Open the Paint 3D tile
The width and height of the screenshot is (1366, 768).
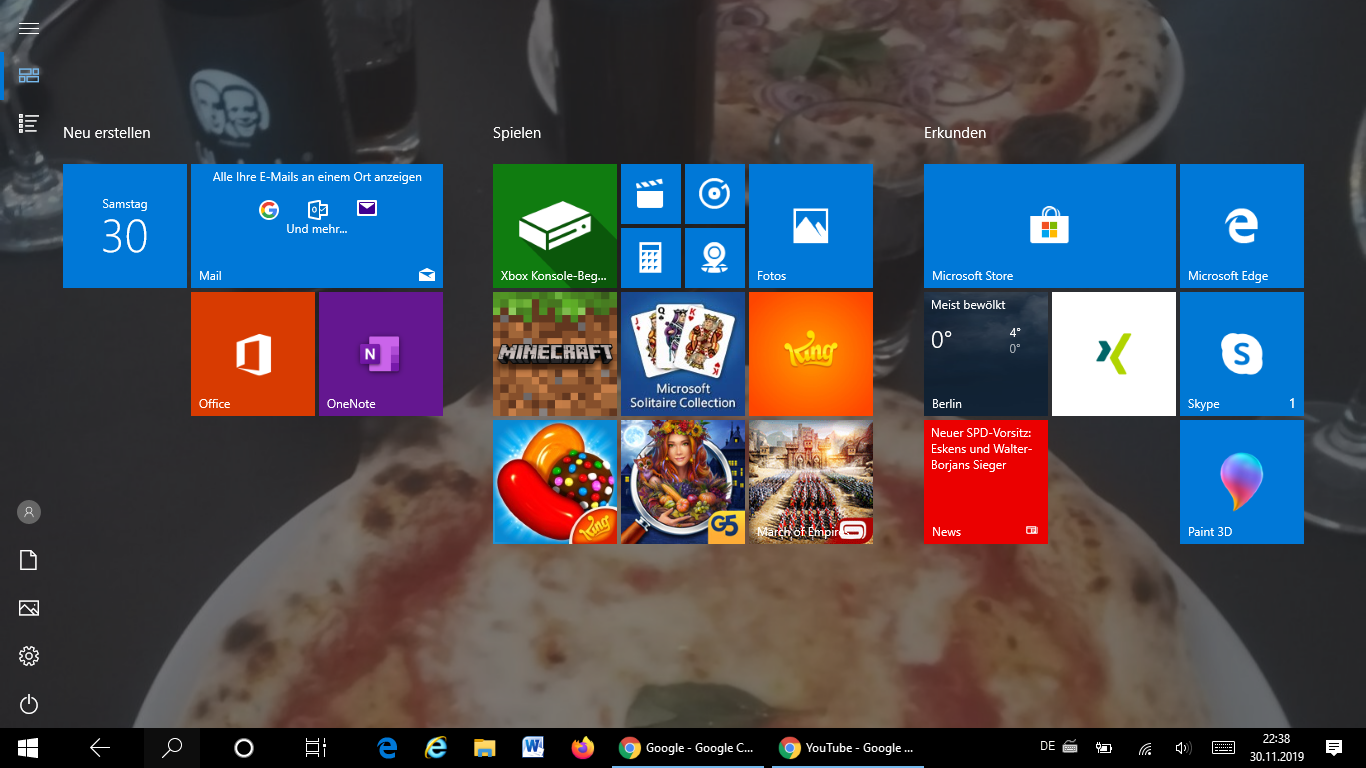tap(1241, 482)
